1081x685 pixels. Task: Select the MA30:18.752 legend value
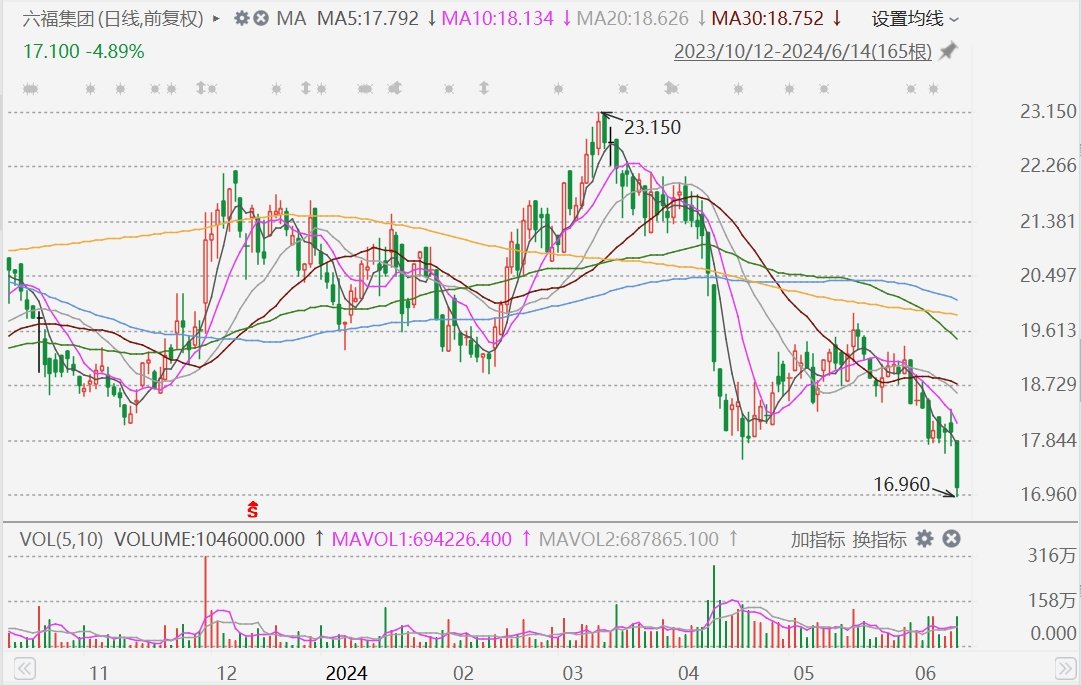click(x=767, y=19)
